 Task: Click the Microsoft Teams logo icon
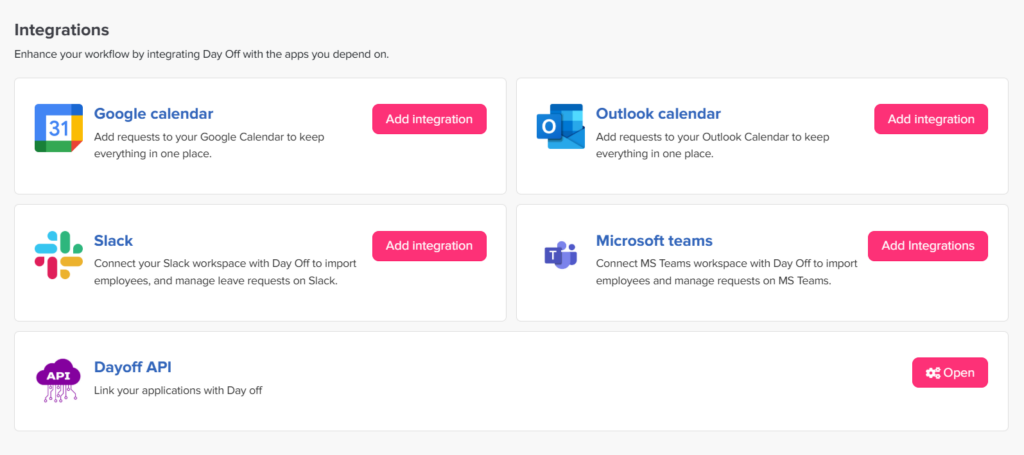[560, 255]
